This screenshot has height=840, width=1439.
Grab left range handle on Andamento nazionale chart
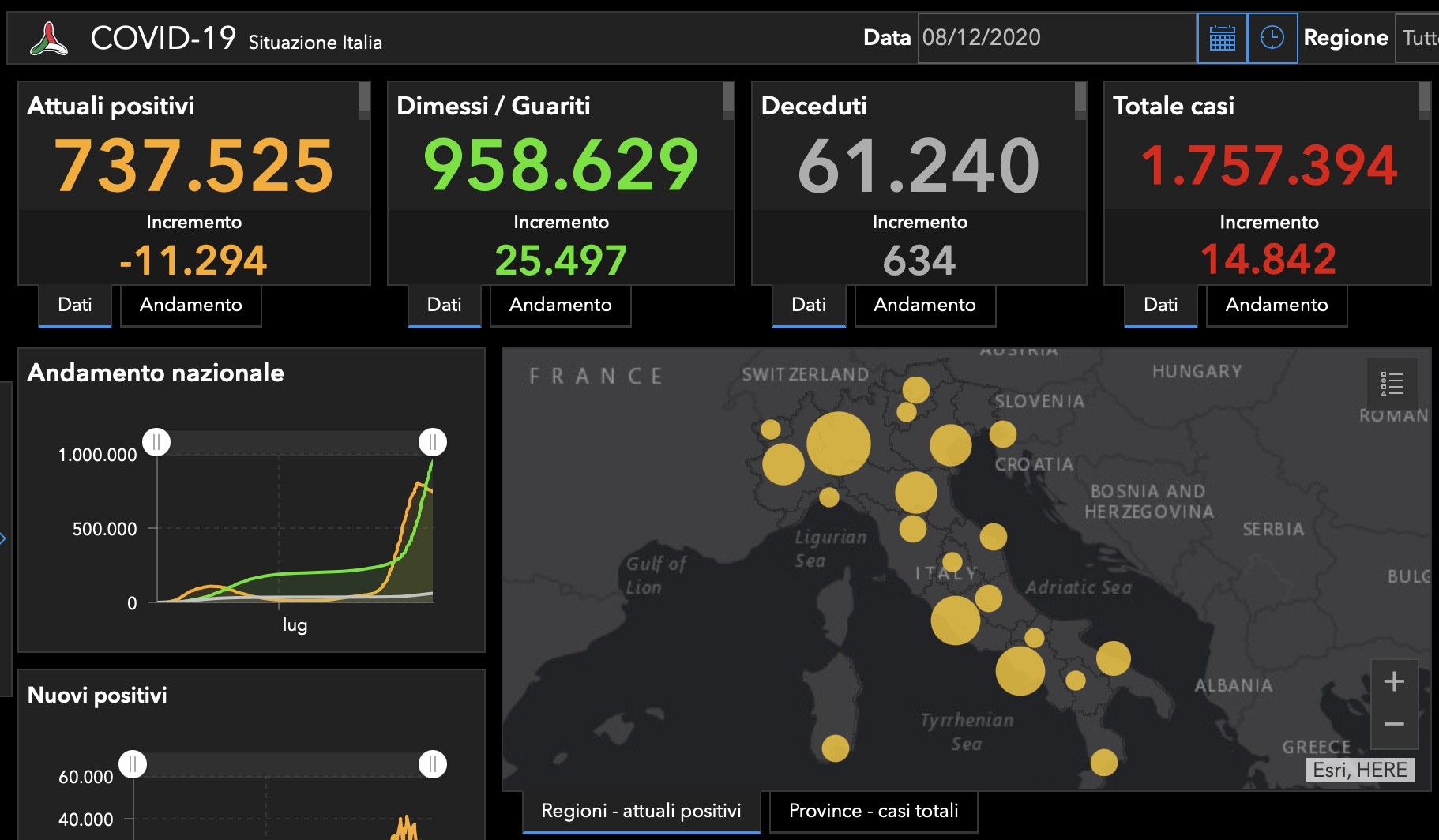(156, 442)
